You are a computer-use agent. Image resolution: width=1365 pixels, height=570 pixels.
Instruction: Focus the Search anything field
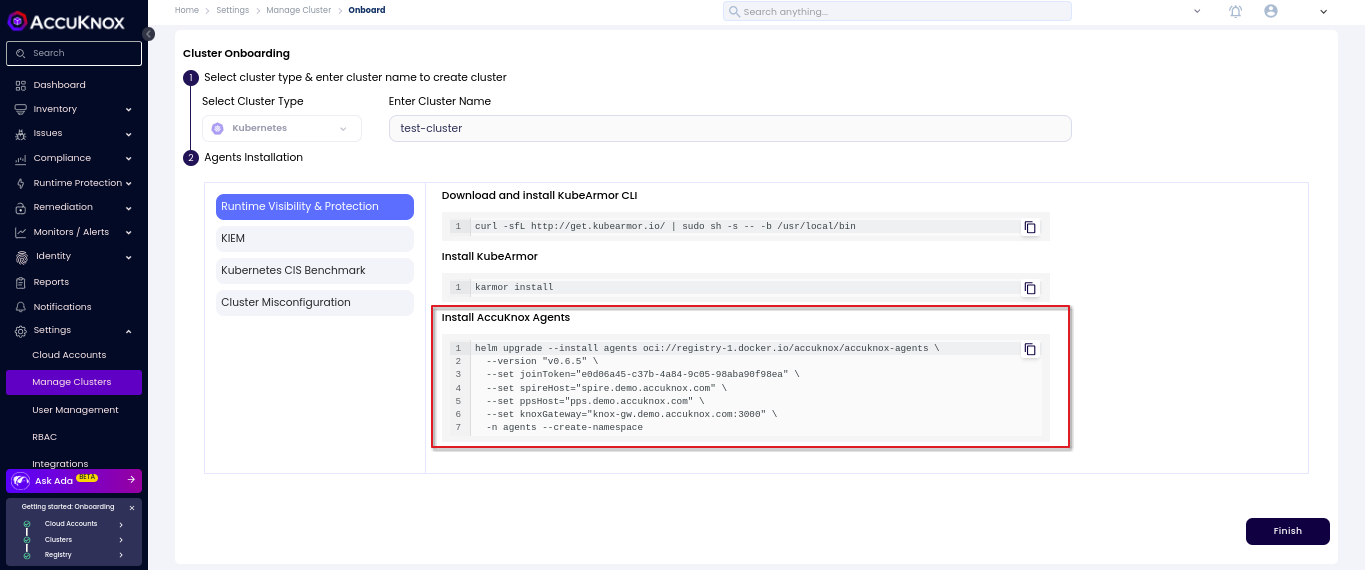pyautogui.click(x=897, y=11)
